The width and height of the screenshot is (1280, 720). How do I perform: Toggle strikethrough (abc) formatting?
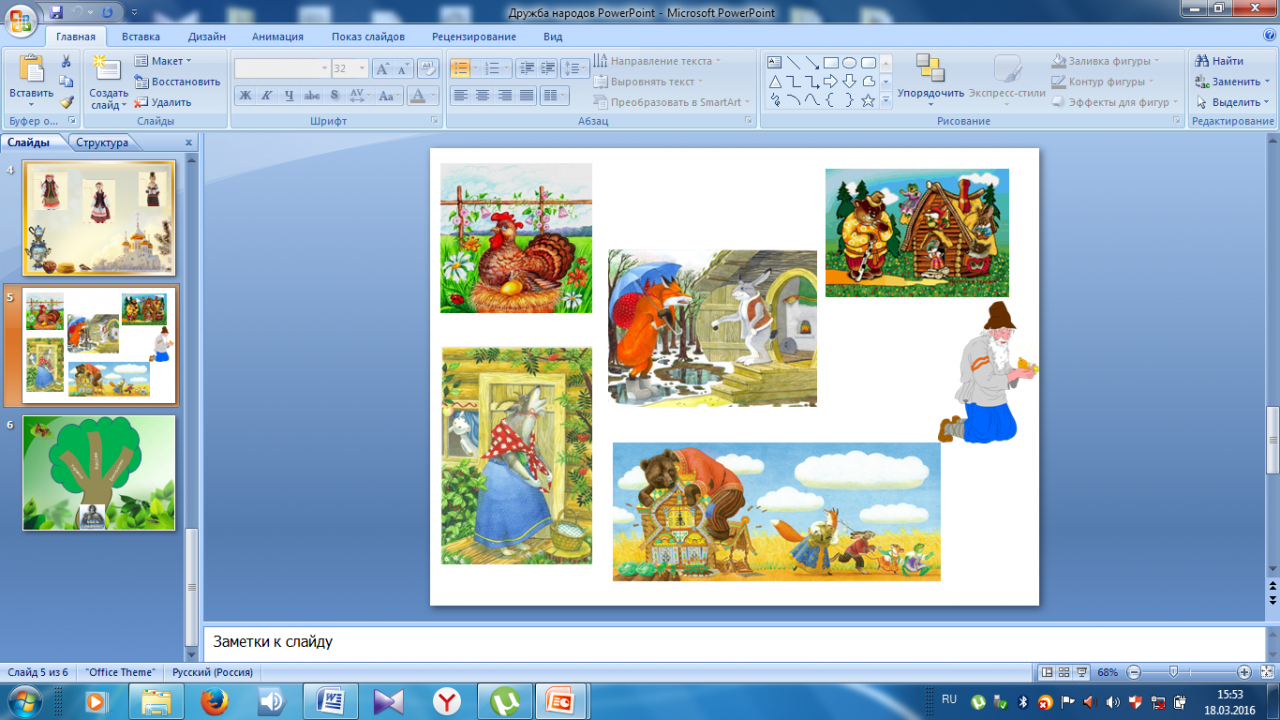[311, 96]
